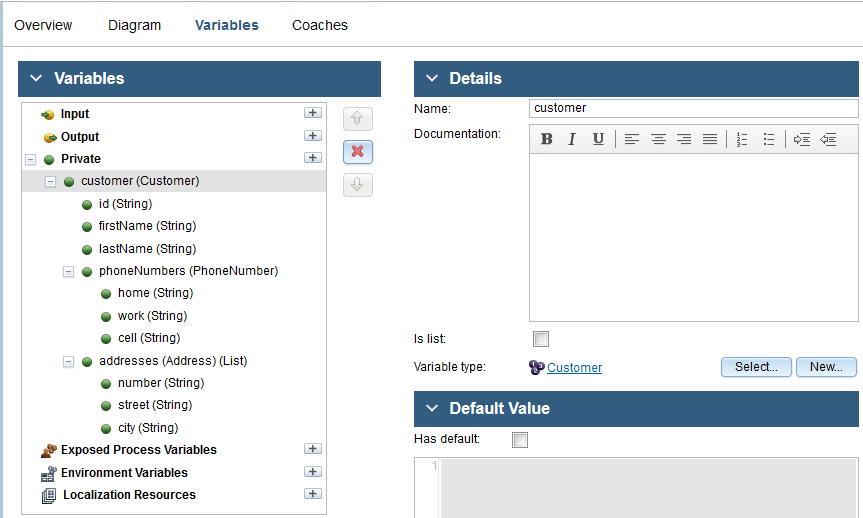Click the Exposed Process Variables icon
Image resolution: width=863 pixels, height=518 pixels.
pos(49,450)
